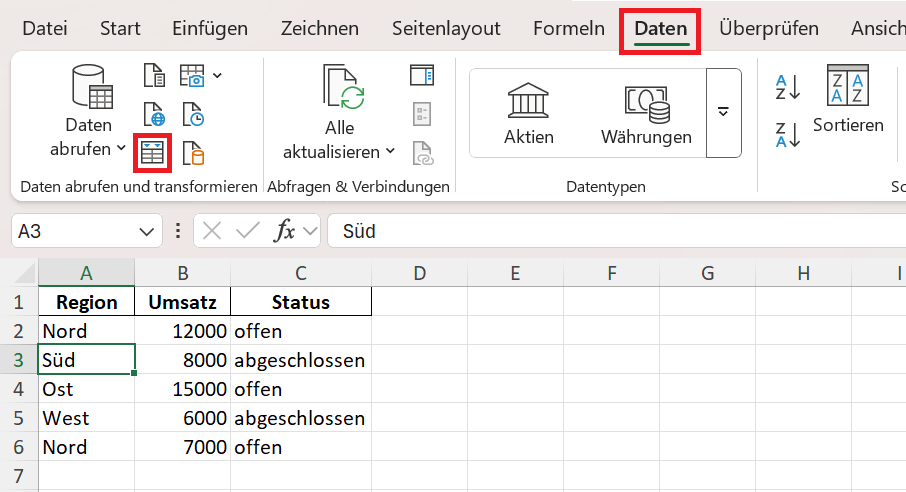Click the fx insert function button
Image resolution: width=906 pixels, height=492 pixels.
point(286,231)
